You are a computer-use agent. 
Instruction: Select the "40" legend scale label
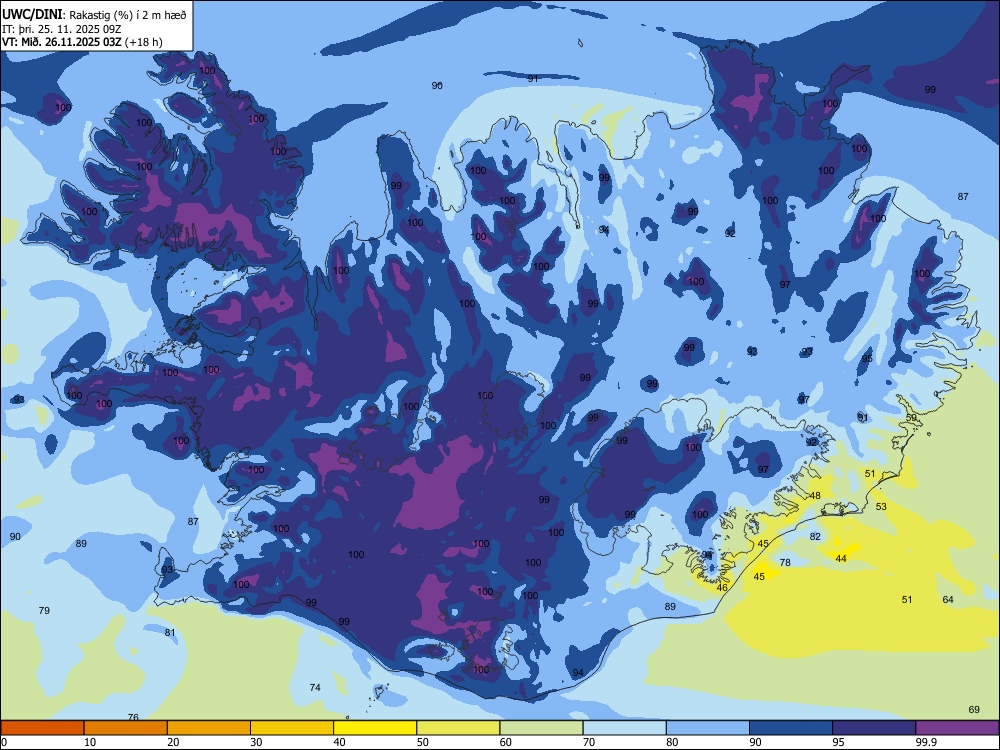[x=339, y=742]
